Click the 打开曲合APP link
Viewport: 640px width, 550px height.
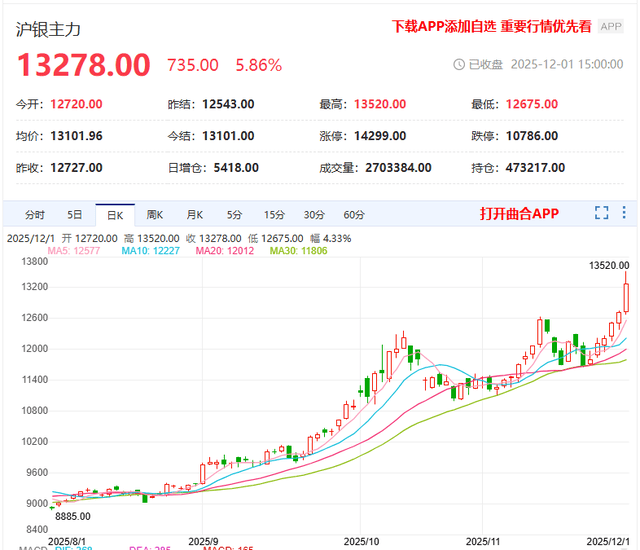coord(519,214)
